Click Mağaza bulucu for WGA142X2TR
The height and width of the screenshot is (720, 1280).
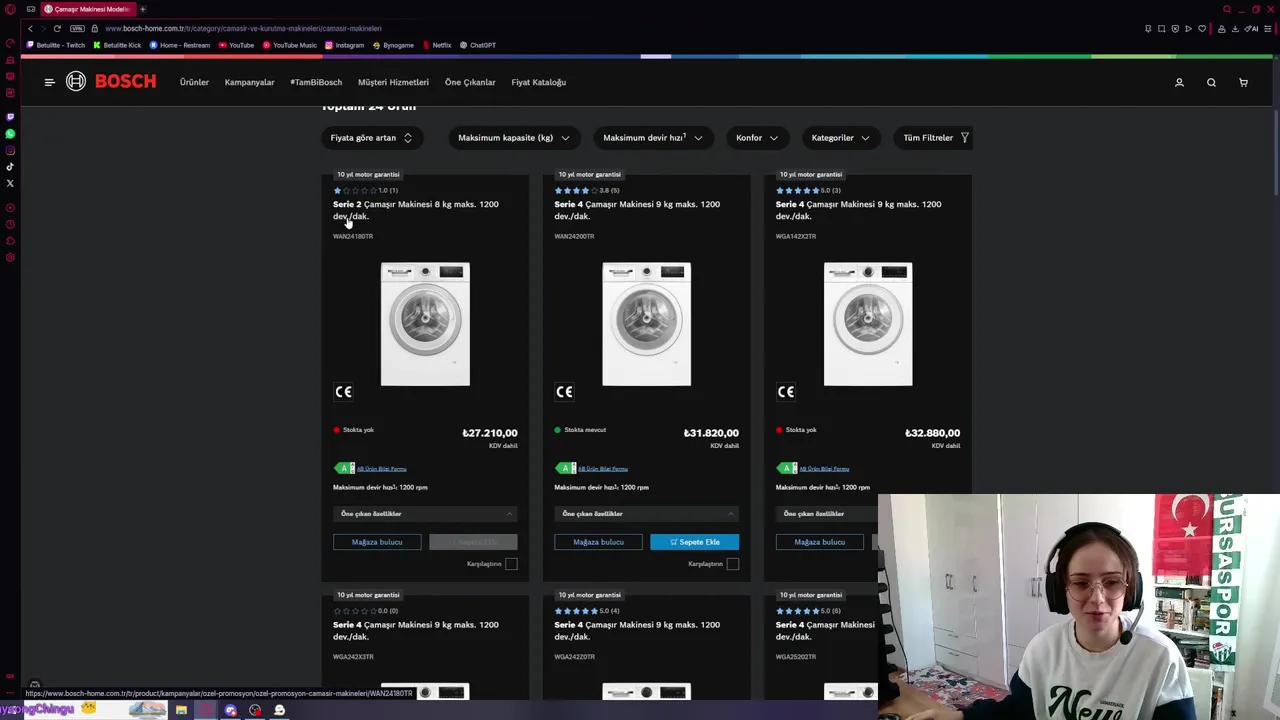820,542
